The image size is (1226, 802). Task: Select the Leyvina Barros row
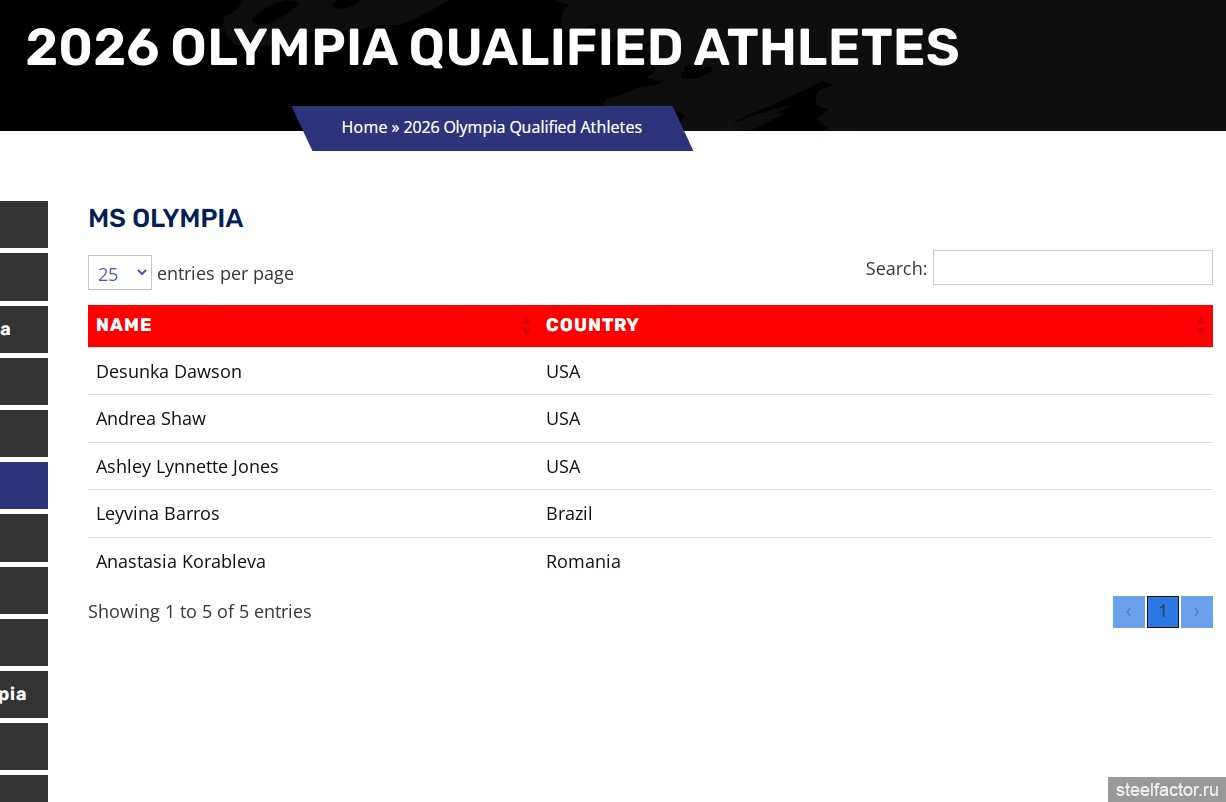point(158,513)
